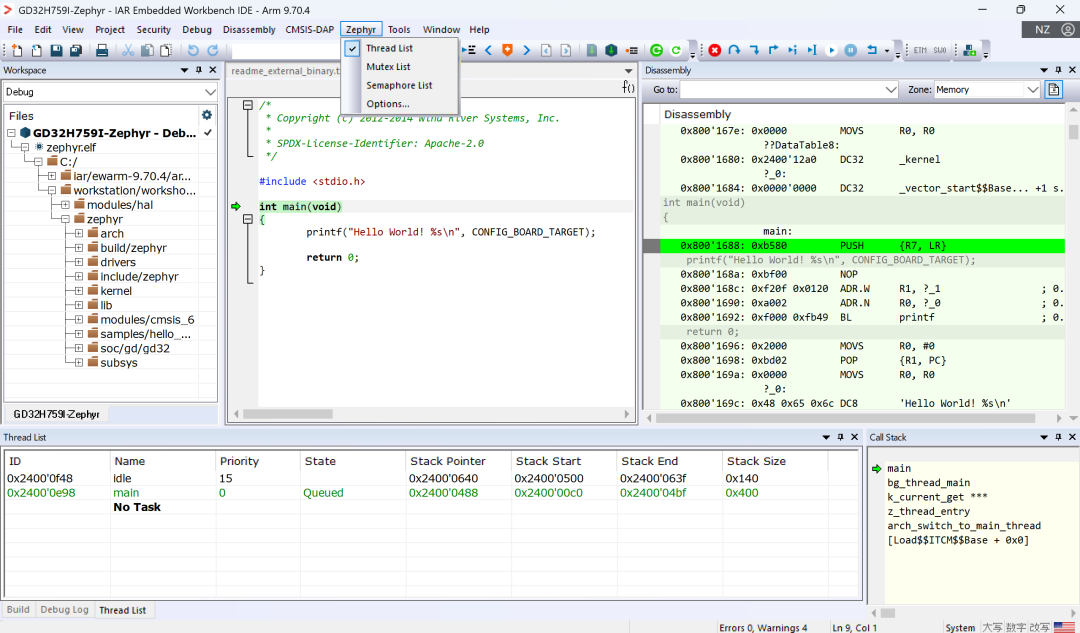Select the GD32H759I-Zephyr workspace tab
The width and height of the screenshot is (1080, 633).
point(56,414)
